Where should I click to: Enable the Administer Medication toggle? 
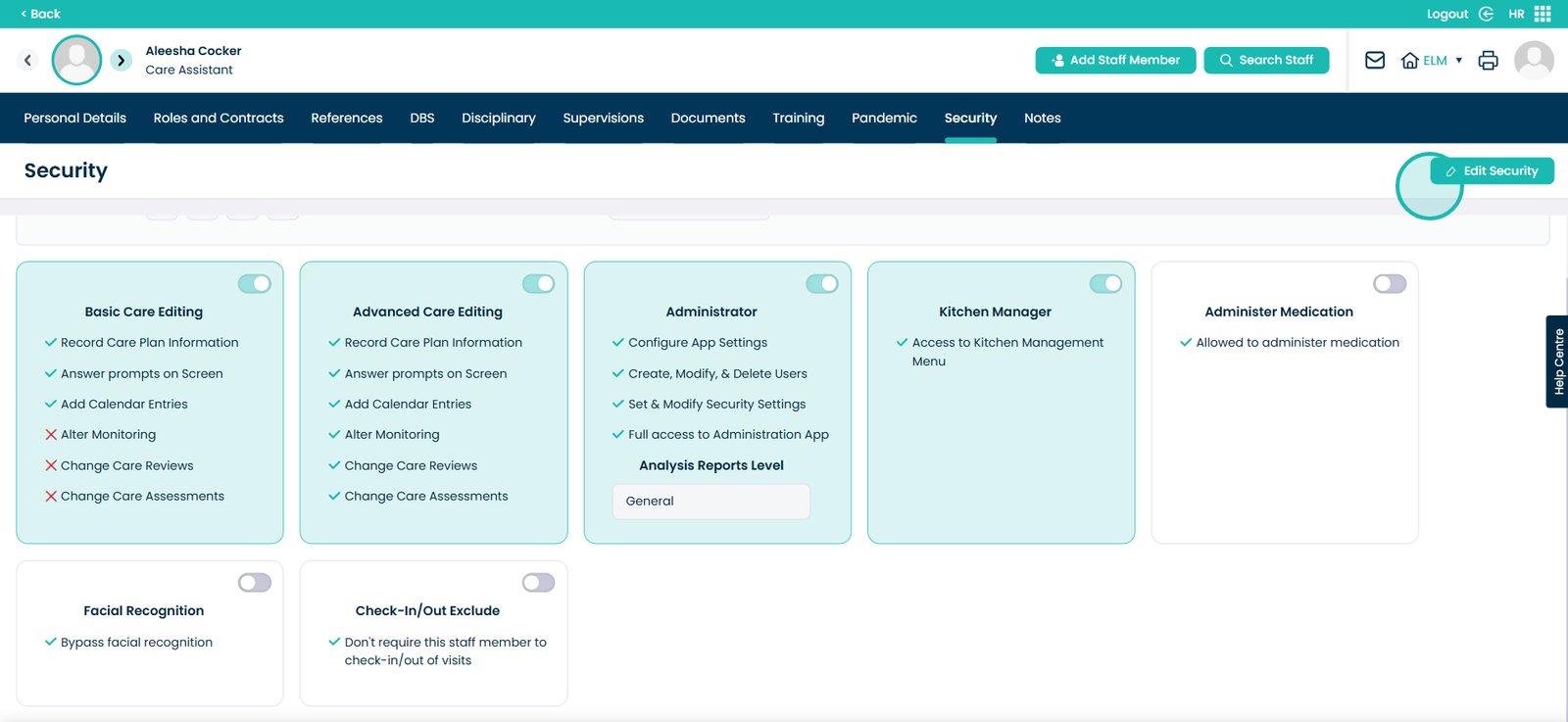coord(1390,283)
